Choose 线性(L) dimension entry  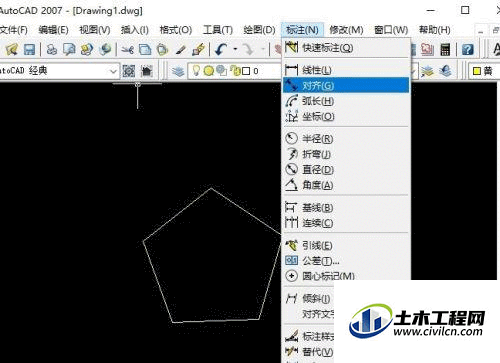(346, 70)
